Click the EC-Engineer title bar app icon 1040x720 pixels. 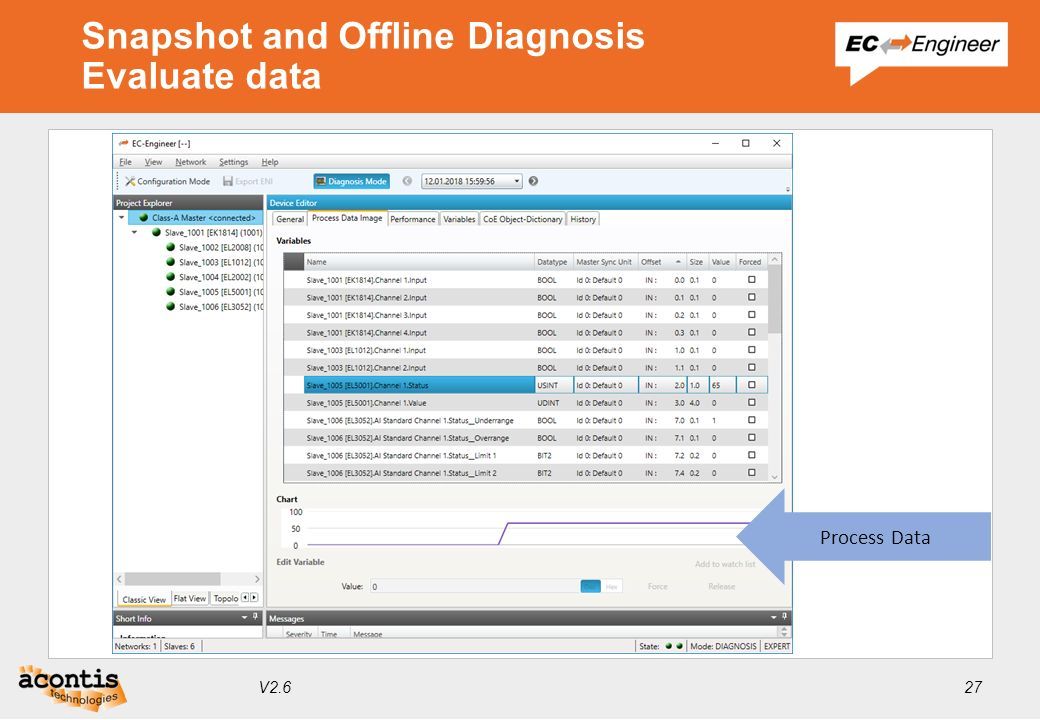tap(123, 143)
